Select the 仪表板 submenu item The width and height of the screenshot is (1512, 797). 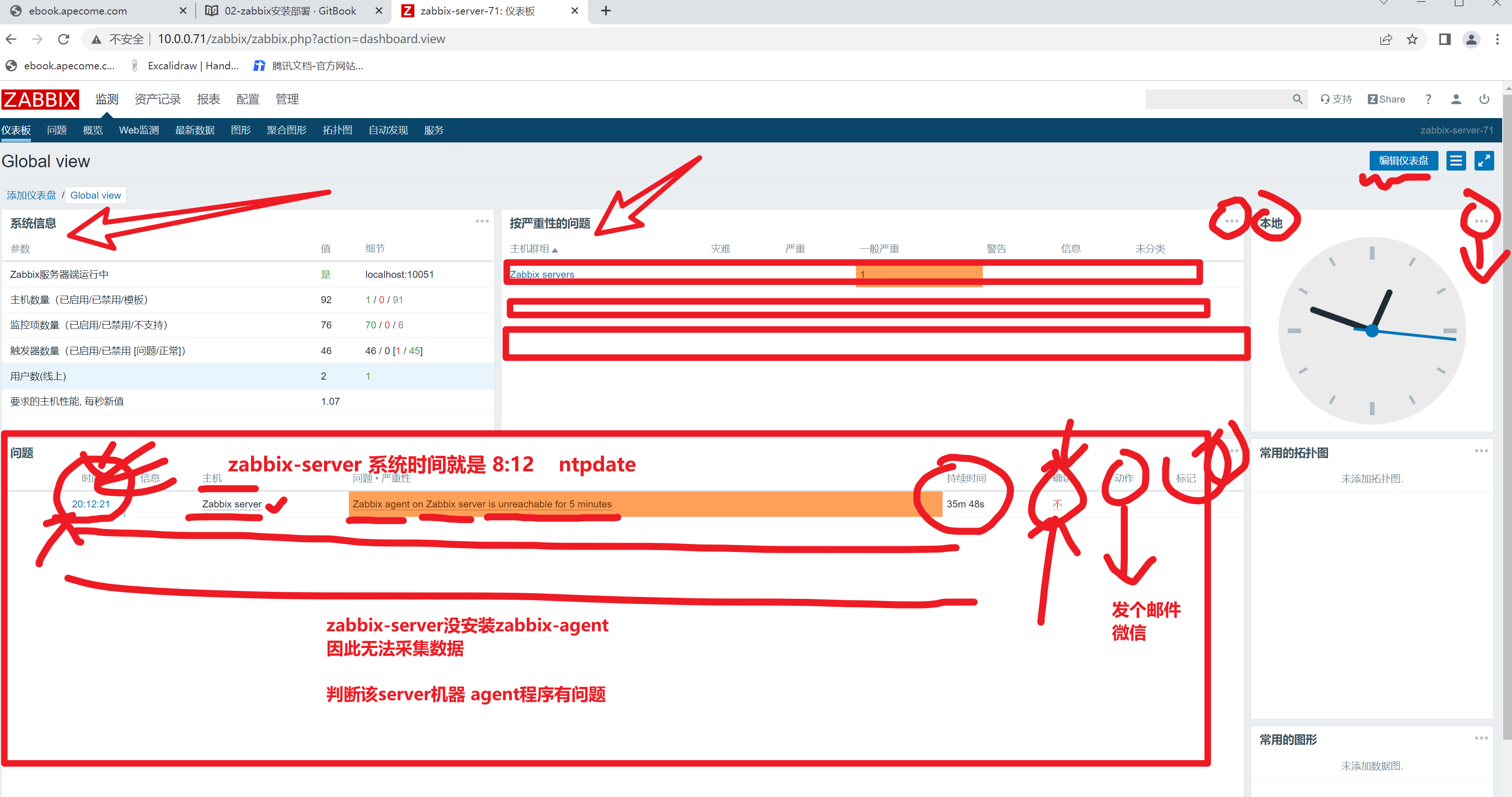pyautogui.click(x=16, y=130)
